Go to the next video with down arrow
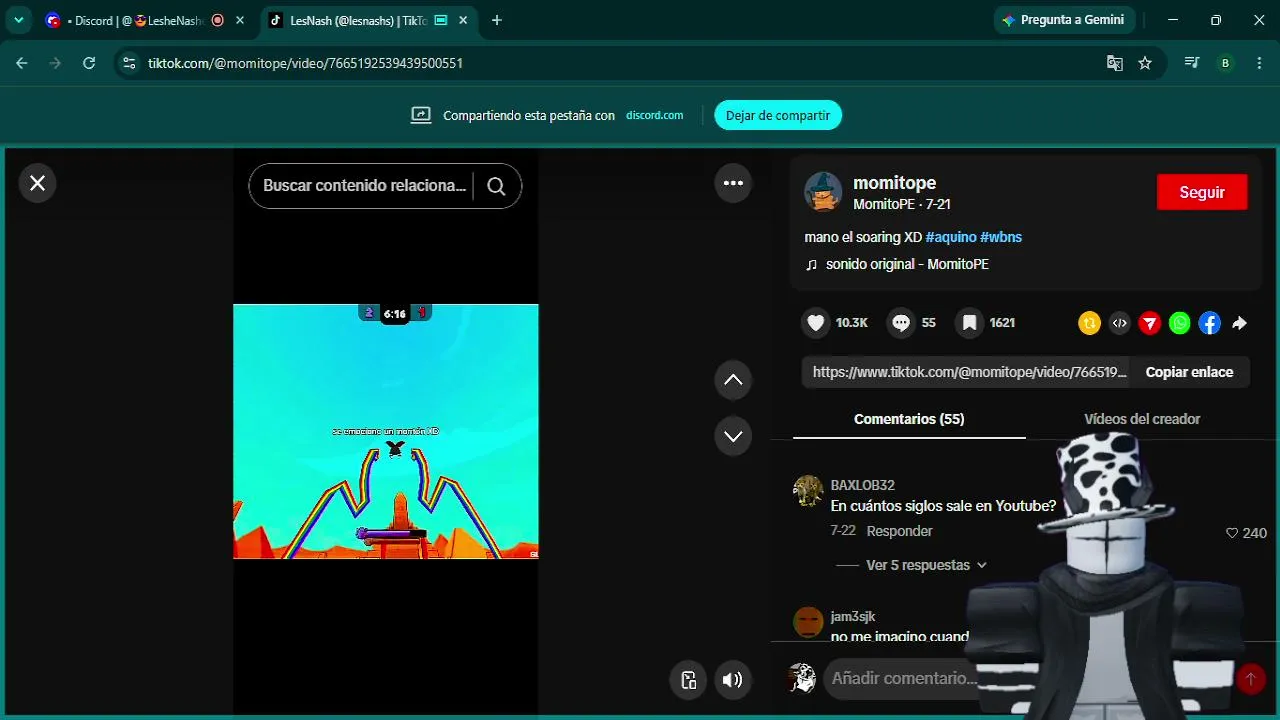Screen dimensions: 1280x720 click(x=733, y=436)
